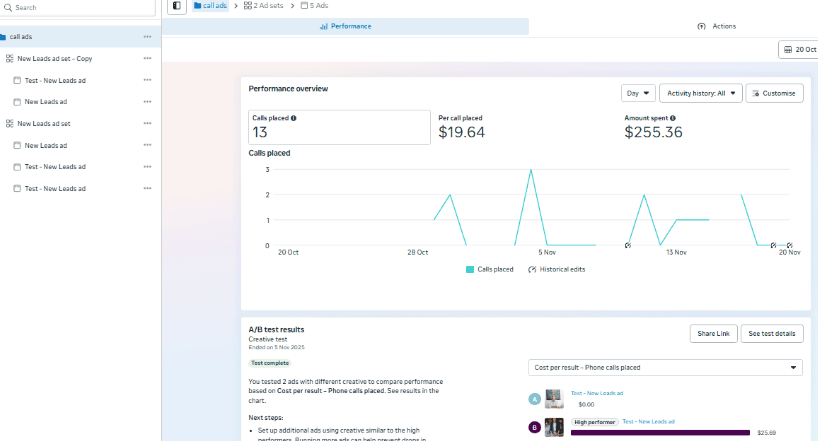Open options menu for New Leads ad set - Copy
Viewport: 834px width, 441px height.
147,59
